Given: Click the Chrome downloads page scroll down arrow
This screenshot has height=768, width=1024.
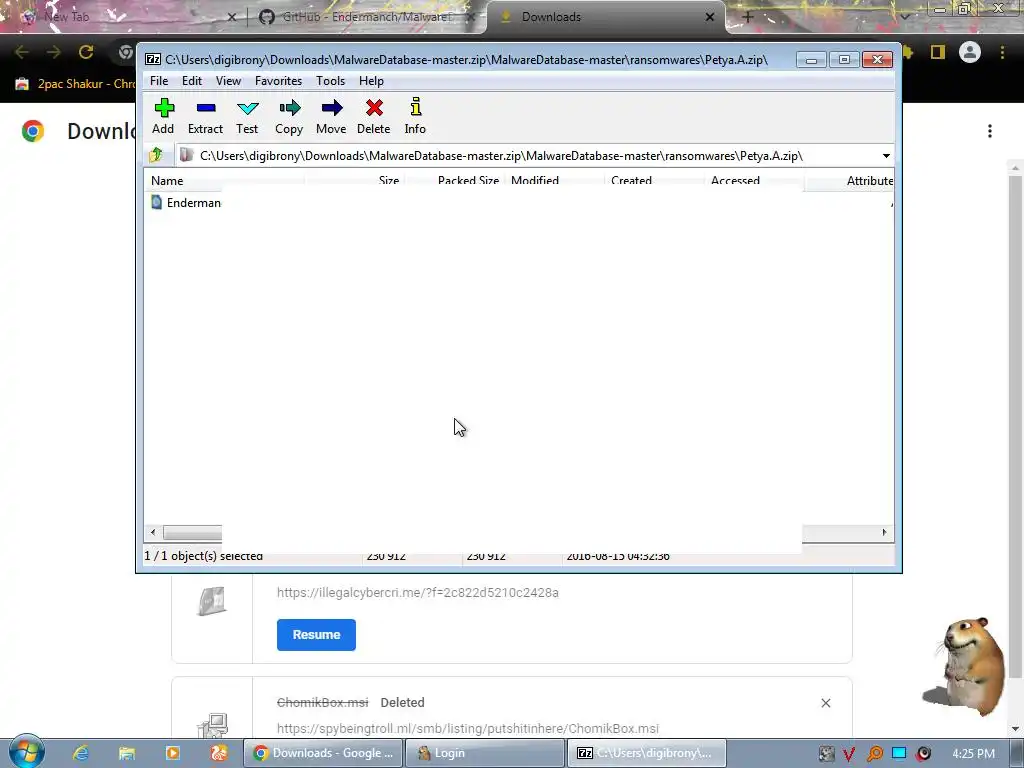Looking at the screenshot, I should [x=1015, y=728].
